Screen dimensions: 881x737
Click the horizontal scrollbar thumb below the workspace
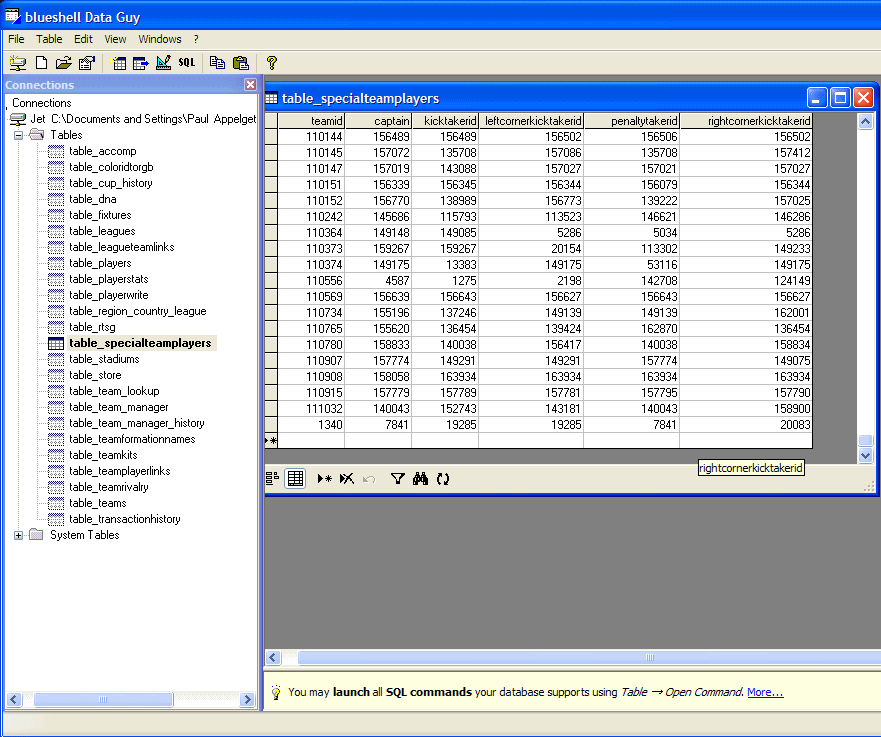click(648, 657)
